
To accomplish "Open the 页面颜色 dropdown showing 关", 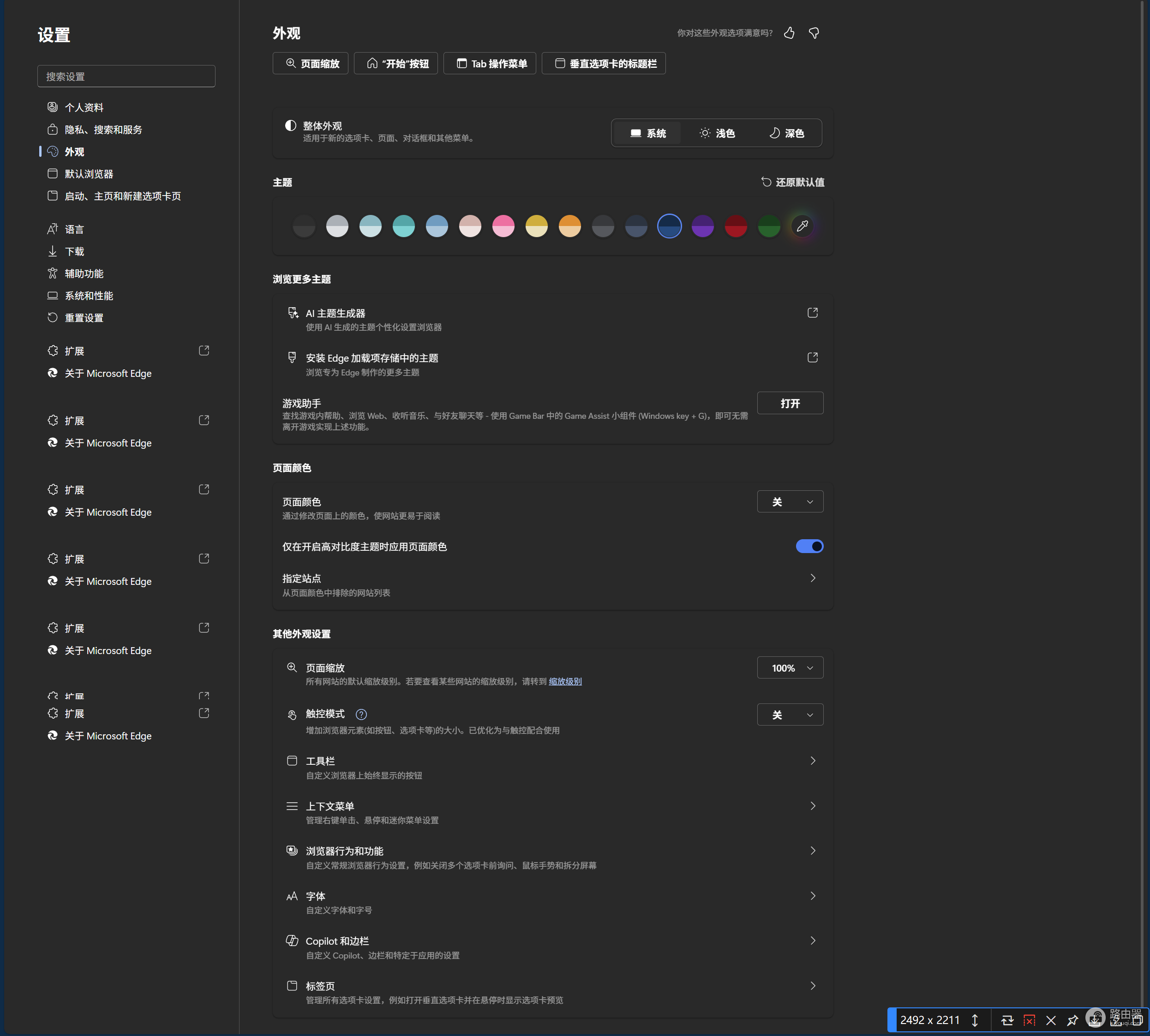I will (790, 501).
